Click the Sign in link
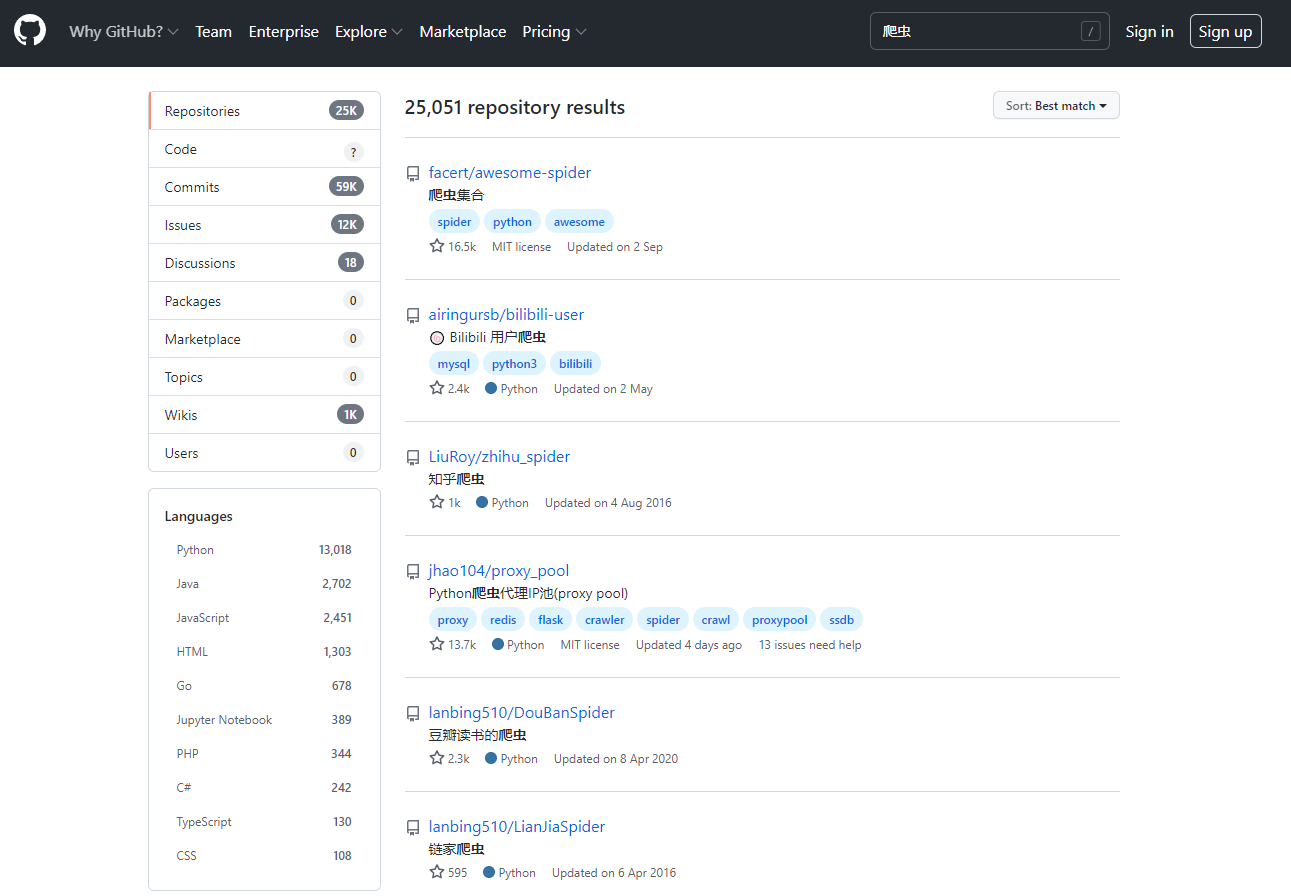Viewport: 1291px width, 896px height. [x=1149, y=31]
